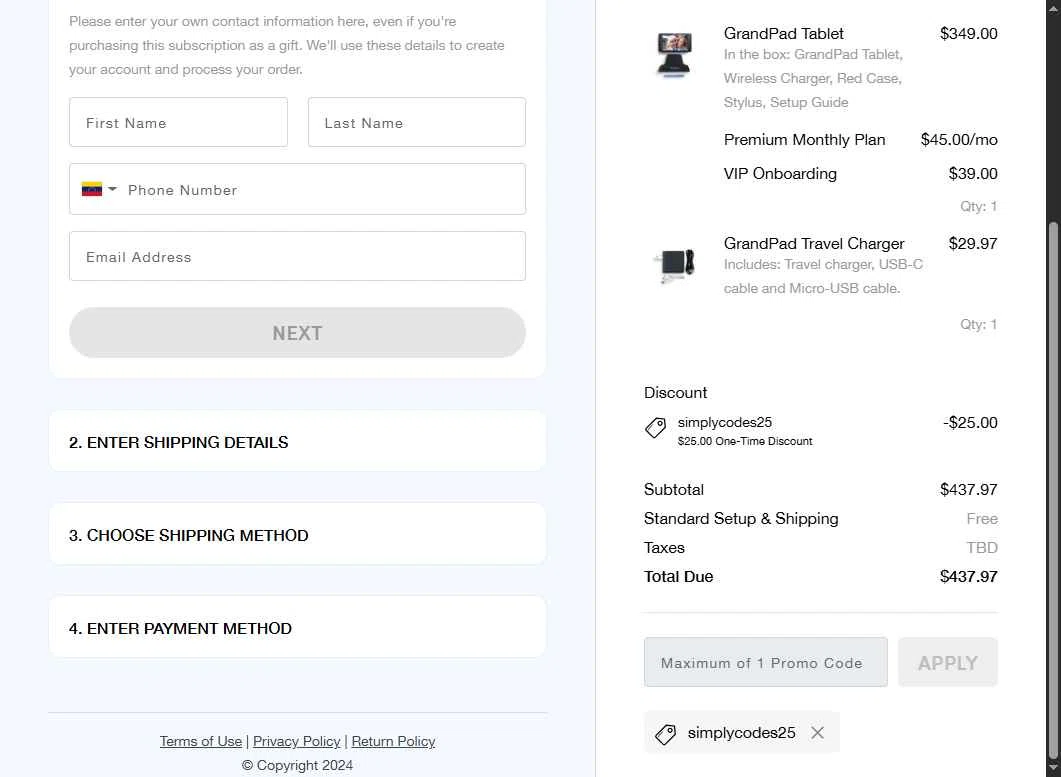Open the Terms of Use link
This screenshot has height=777, width=1061.
[200, 741]
